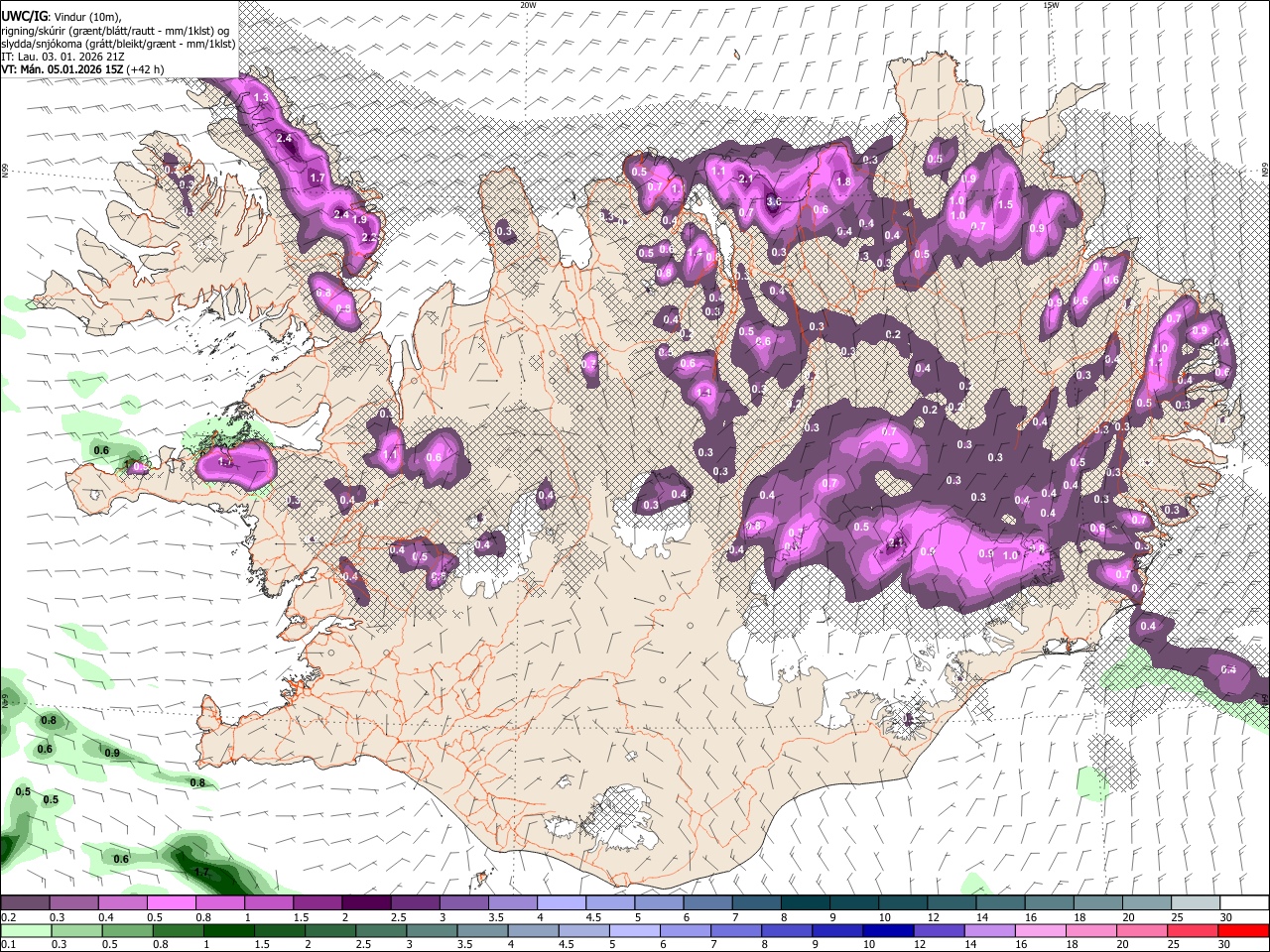The width and height of the screenshot is (1270, 952).
Task: Click the 'rigning/skúrir' legend description line
Action: point(117,31)
